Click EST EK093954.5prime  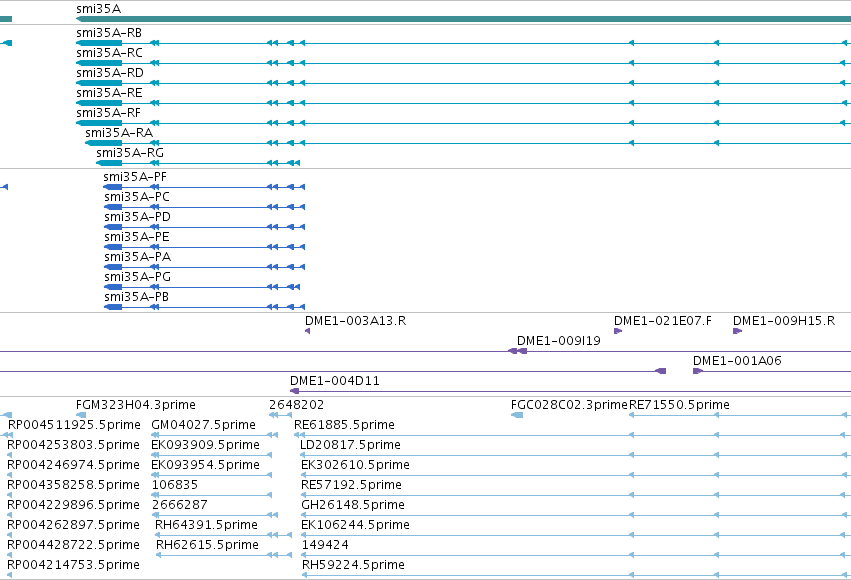coord(205,465)
